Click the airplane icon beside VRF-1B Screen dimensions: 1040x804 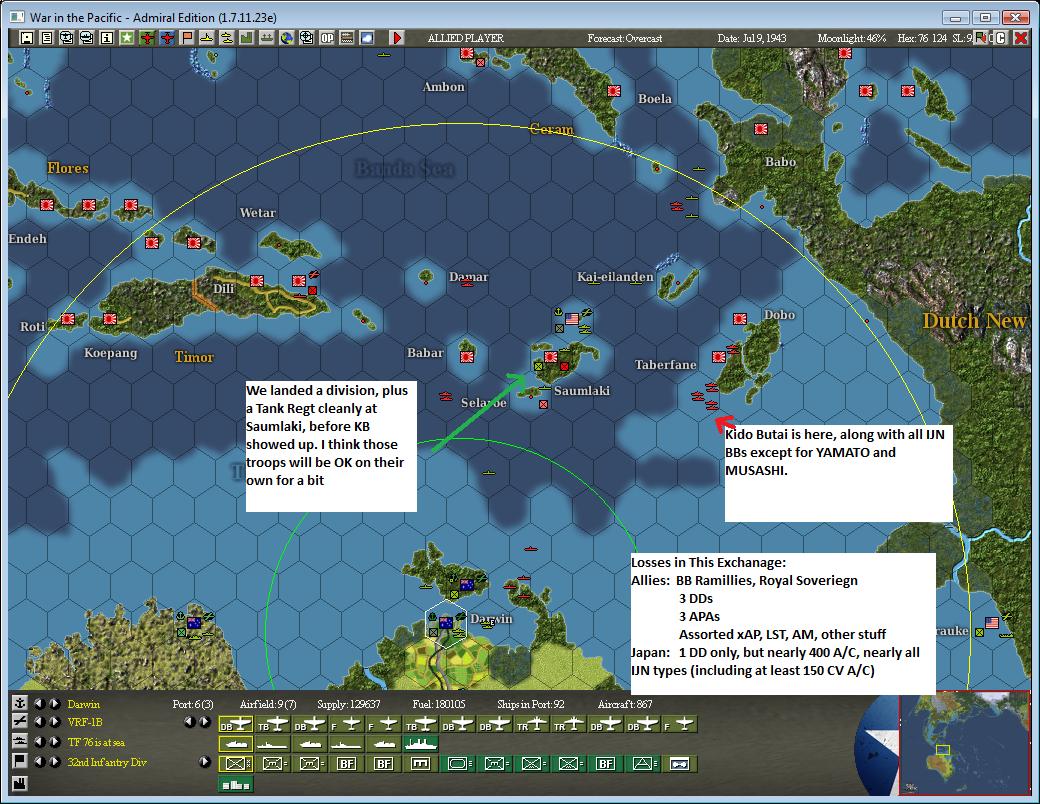tap(20, 722)
